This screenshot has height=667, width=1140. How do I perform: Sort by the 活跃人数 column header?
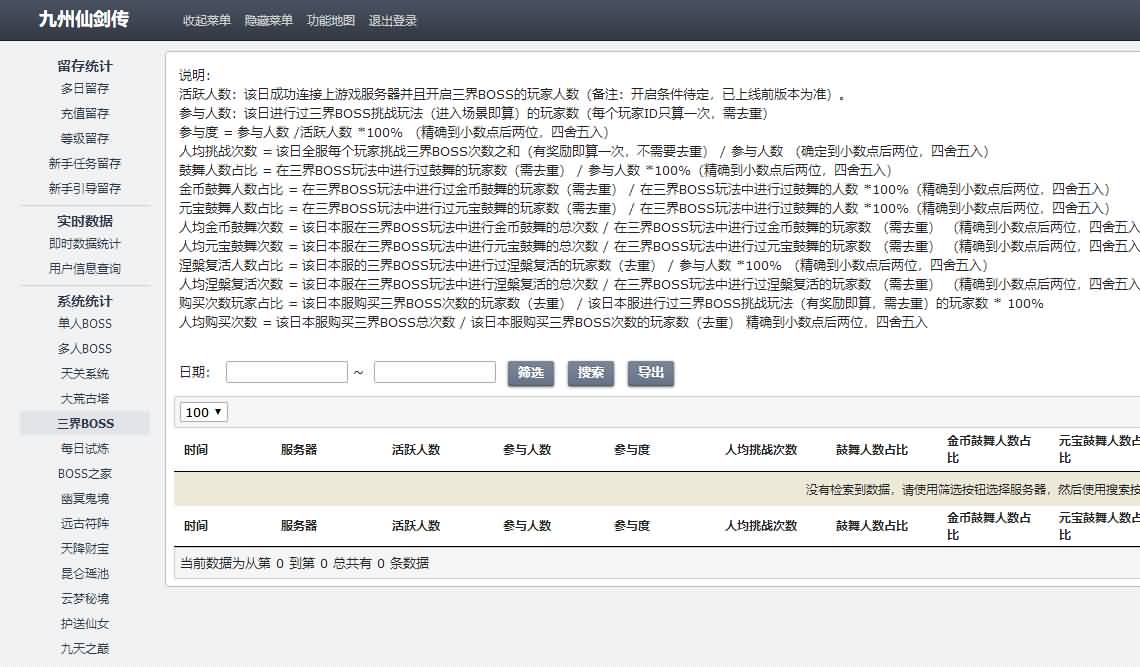pyautogui.click(x=415, y=450)
